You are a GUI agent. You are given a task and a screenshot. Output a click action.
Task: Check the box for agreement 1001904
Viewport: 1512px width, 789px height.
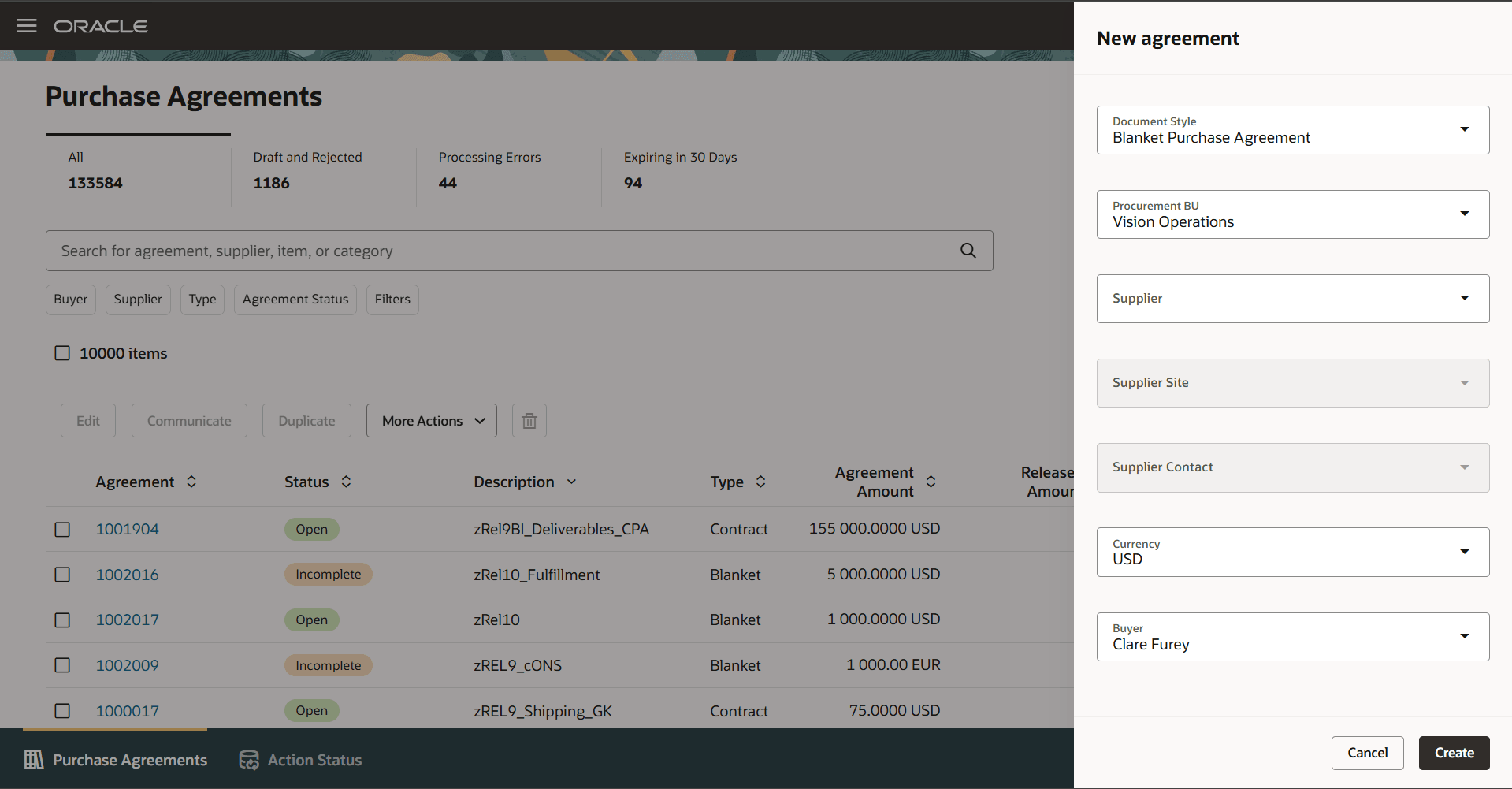pos(62,530)
